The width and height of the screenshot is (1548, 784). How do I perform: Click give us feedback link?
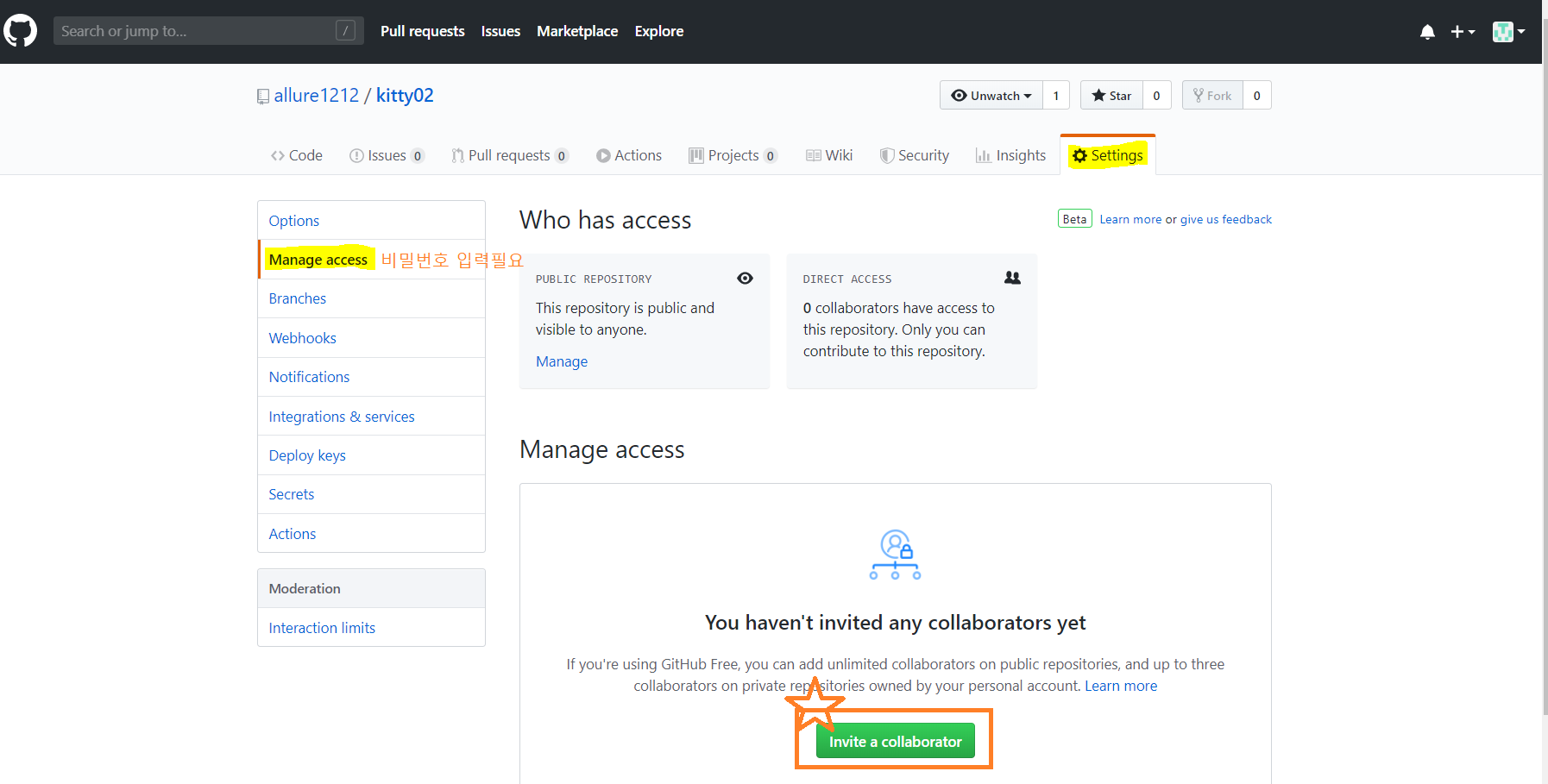tap(1226, 219)
